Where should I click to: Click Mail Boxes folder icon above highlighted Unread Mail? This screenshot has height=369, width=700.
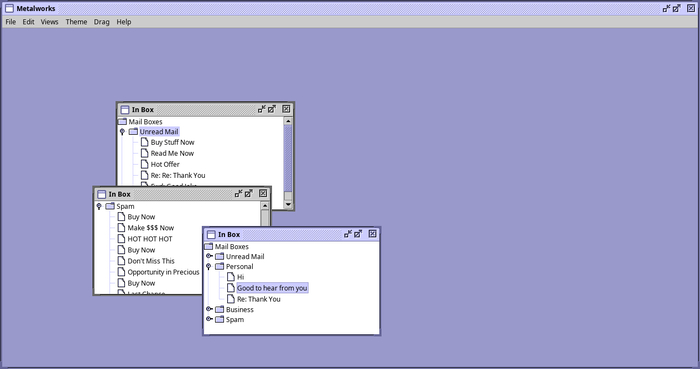coord(122,121)
